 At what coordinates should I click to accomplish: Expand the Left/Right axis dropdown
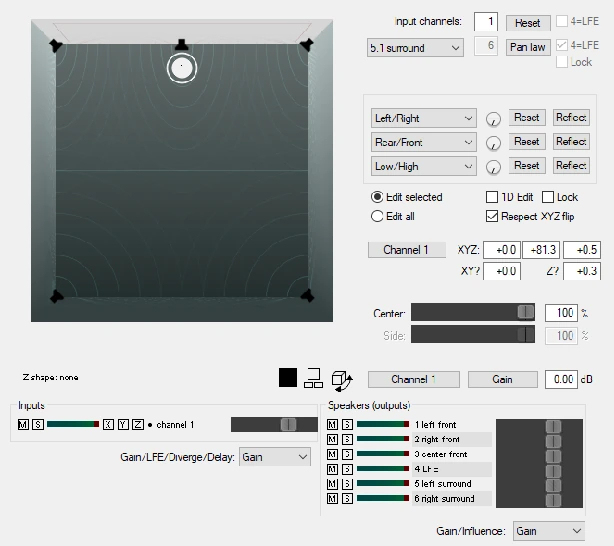[424, 118]
